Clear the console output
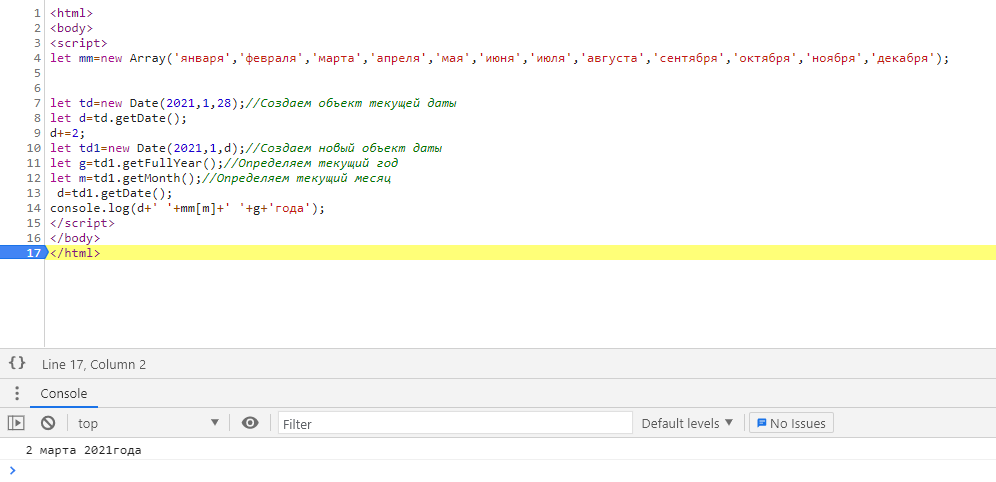This screenshot has width=996, height=482. coord(47,423)
